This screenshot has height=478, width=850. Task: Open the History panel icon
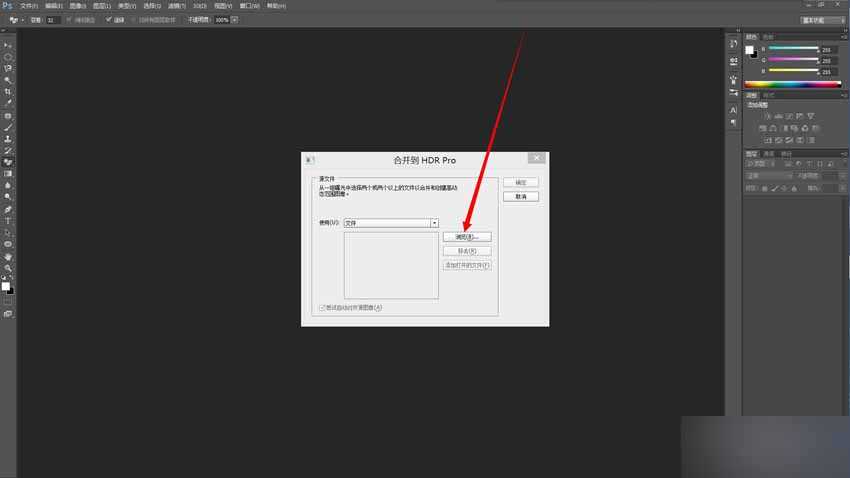(733, 44)
